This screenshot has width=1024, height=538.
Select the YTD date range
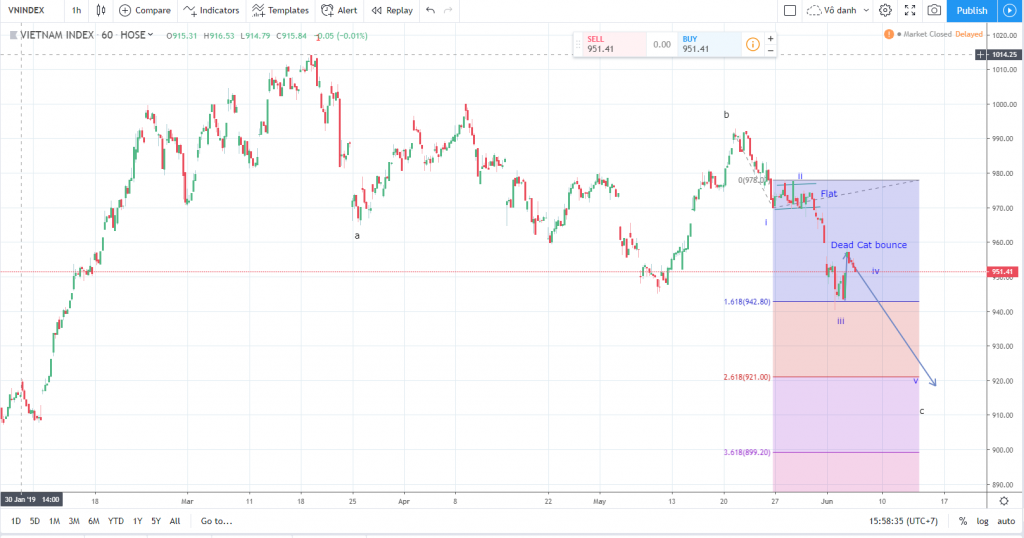[x=116, y=521]
